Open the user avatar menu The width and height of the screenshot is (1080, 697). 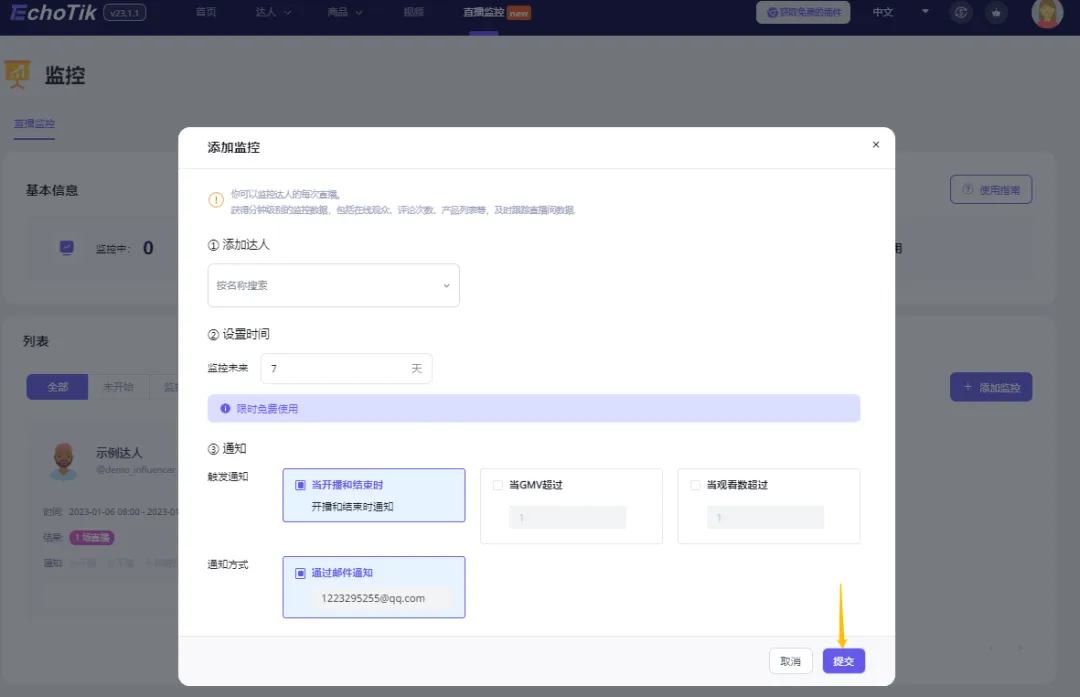click(x=1046, y=12)
